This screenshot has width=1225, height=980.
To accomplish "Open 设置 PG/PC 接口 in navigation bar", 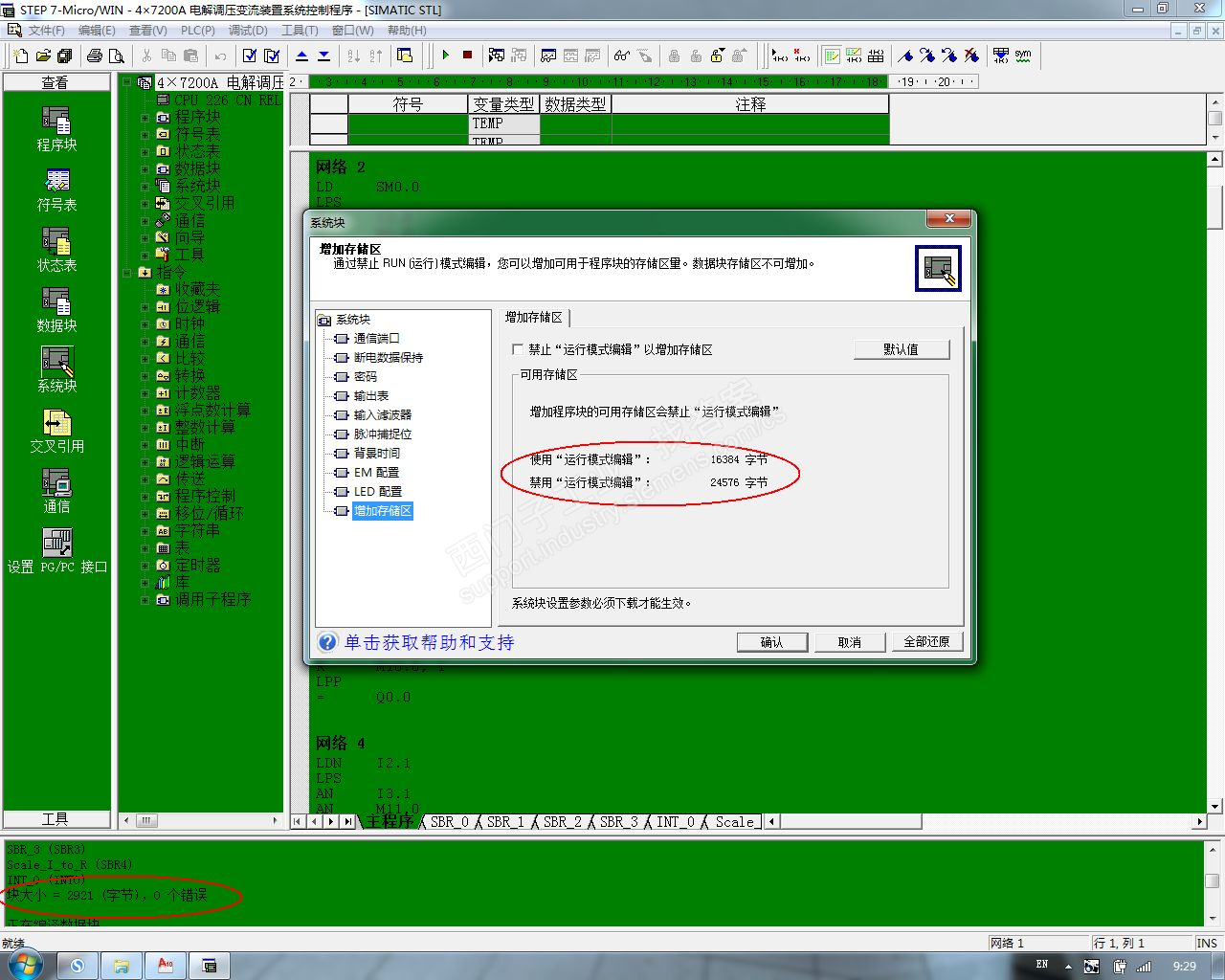I will pyautogui.click(x=56, y=551).
